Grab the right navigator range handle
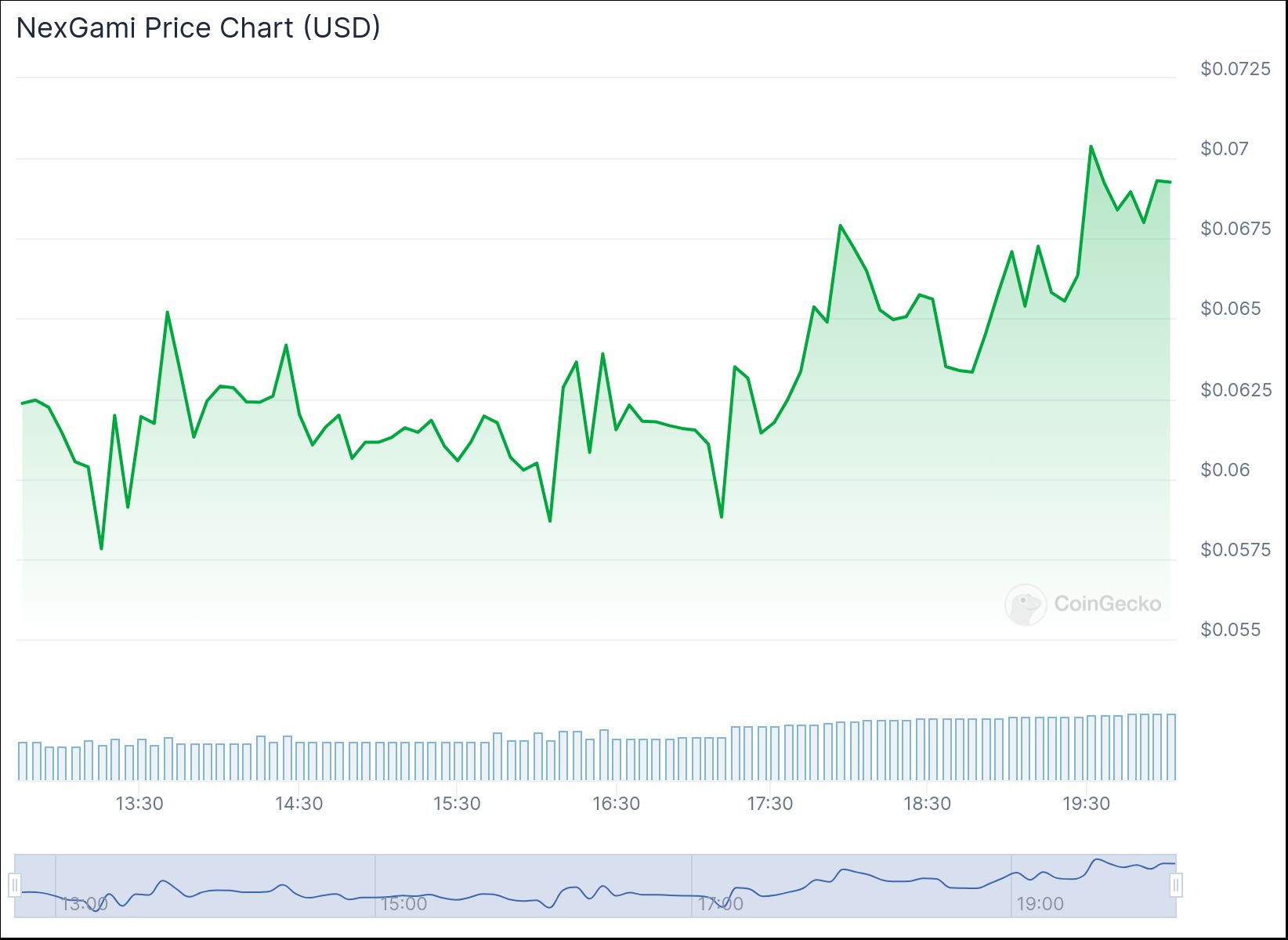1288x940 pixels. (x=1176, y=885)
